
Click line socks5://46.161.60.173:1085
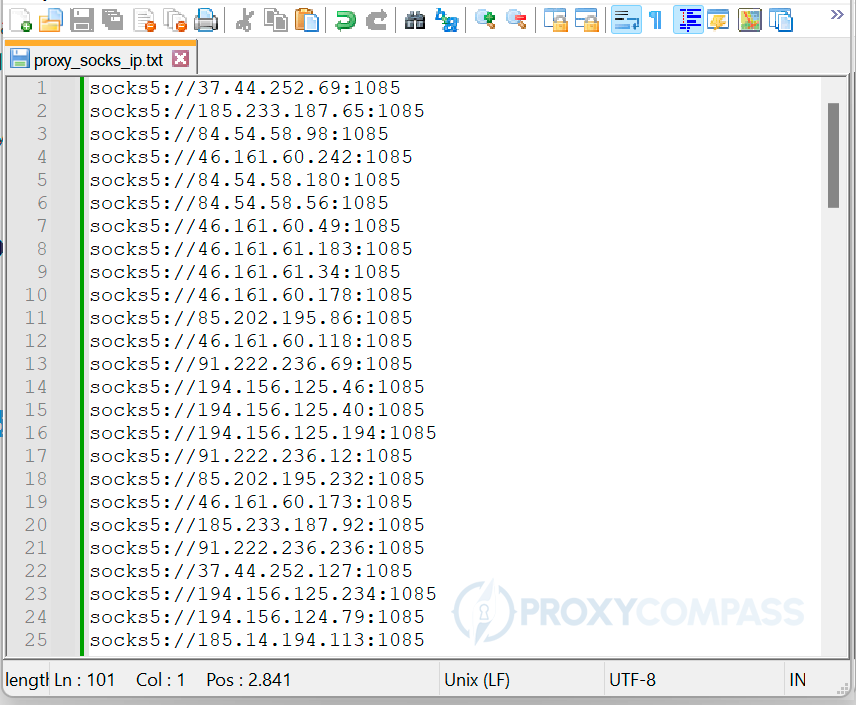point(251,501)
